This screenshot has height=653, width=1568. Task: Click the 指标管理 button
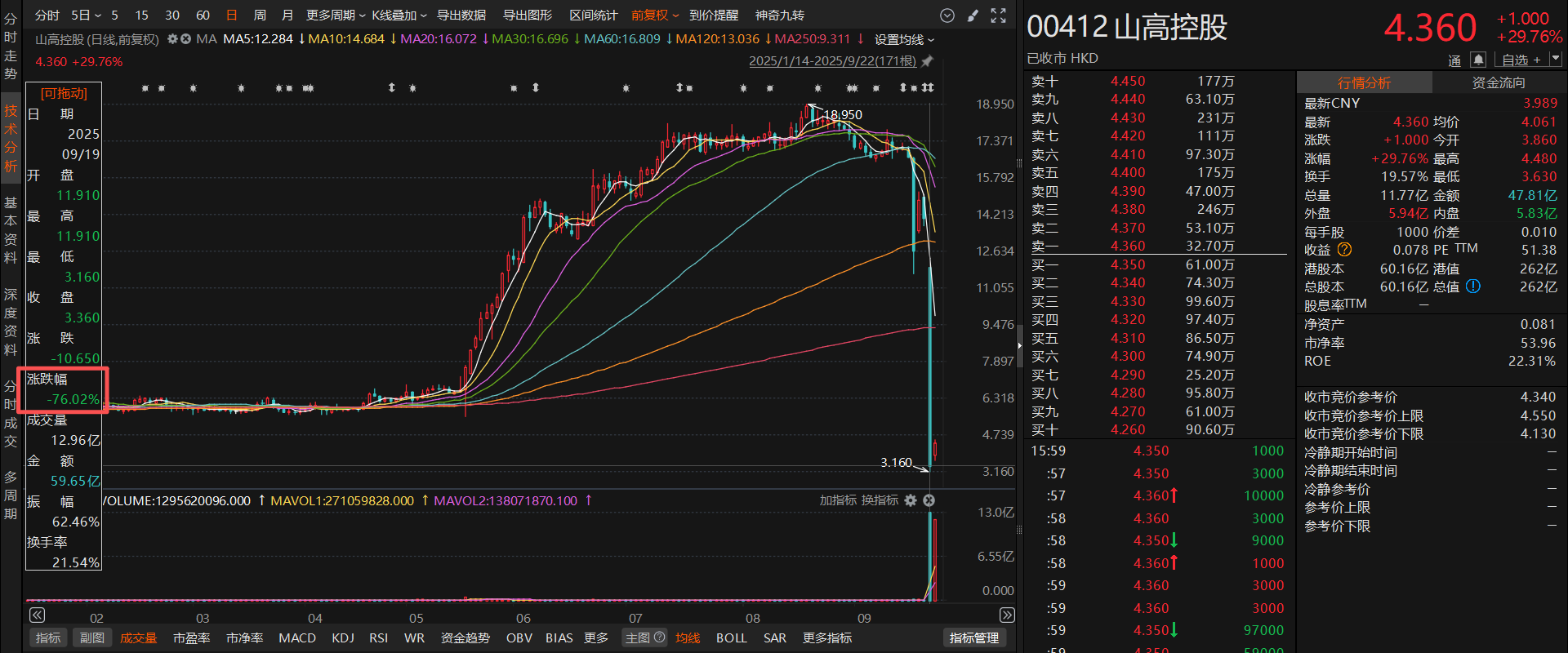[x=973, y=637]
